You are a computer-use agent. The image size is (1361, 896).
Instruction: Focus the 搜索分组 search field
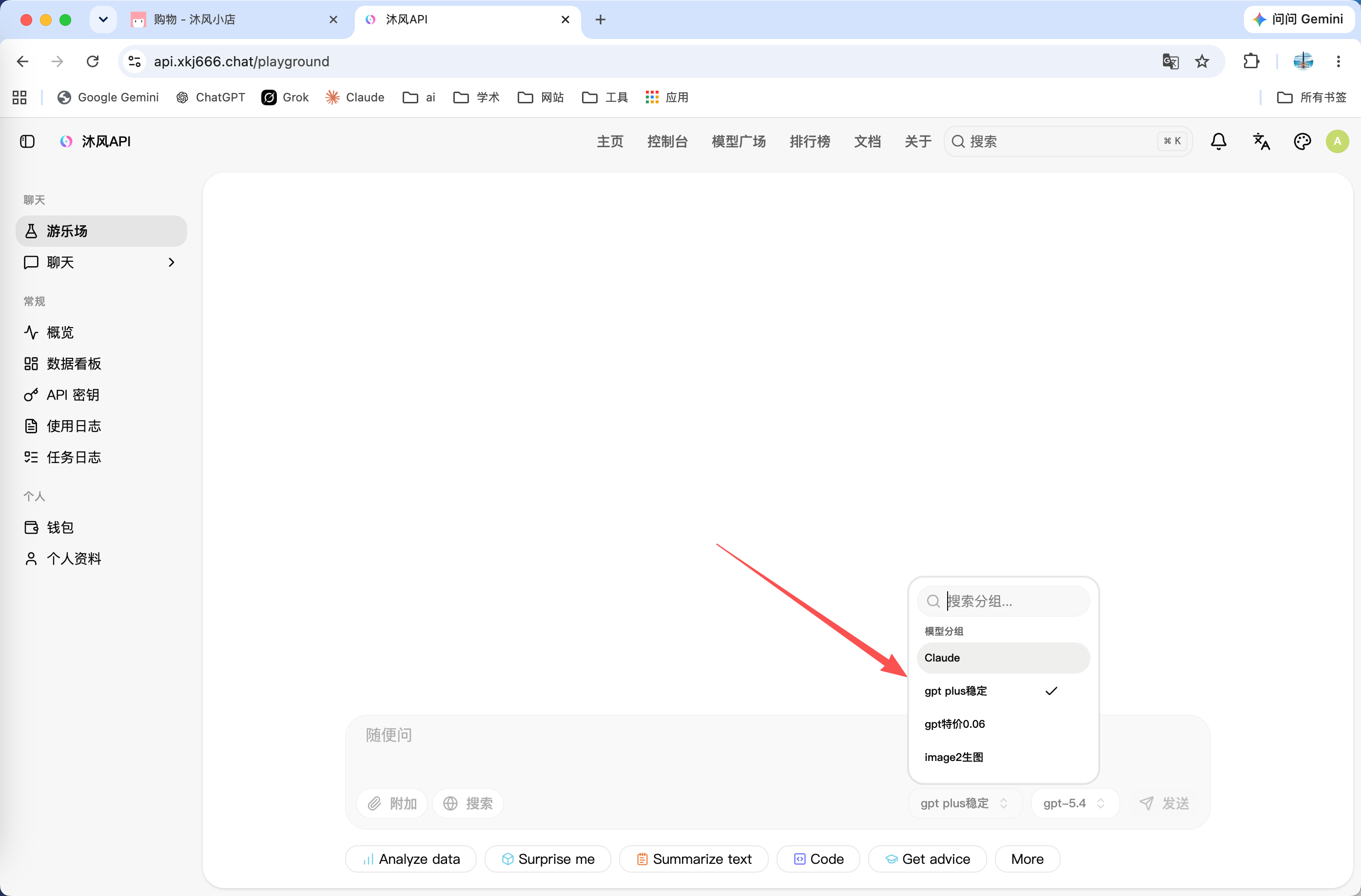[x=1003, y=601]
